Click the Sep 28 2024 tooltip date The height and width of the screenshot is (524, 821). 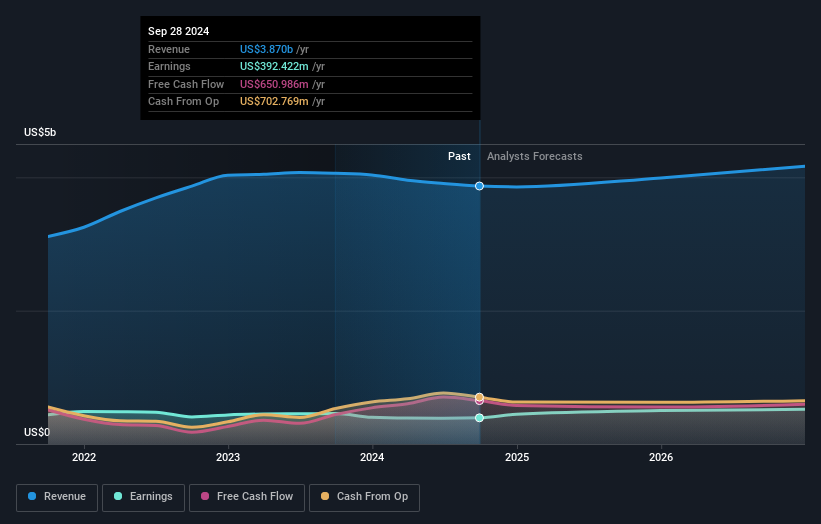[179, 31]
